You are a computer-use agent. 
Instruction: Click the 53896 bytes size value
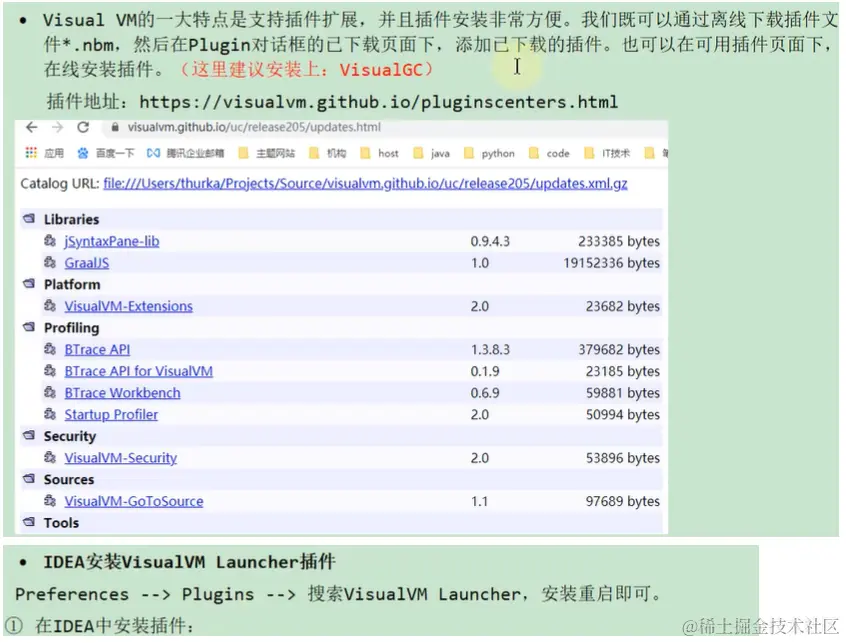tap(623, 458)
